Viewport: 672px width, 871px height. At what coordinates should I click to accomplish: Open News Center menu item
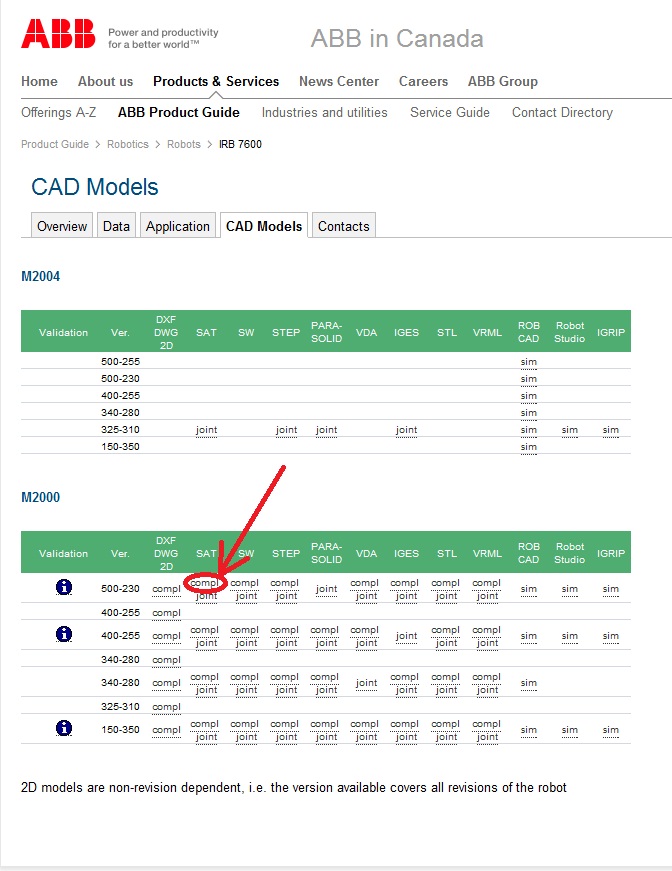339,81
